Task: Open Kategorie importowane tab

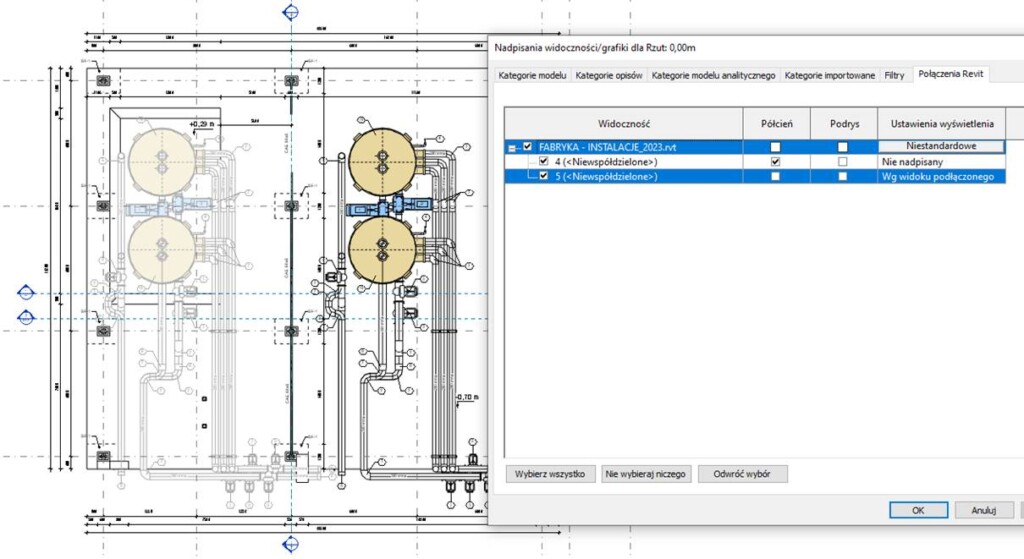Action: pyautogui.click(x=829, y=75)
